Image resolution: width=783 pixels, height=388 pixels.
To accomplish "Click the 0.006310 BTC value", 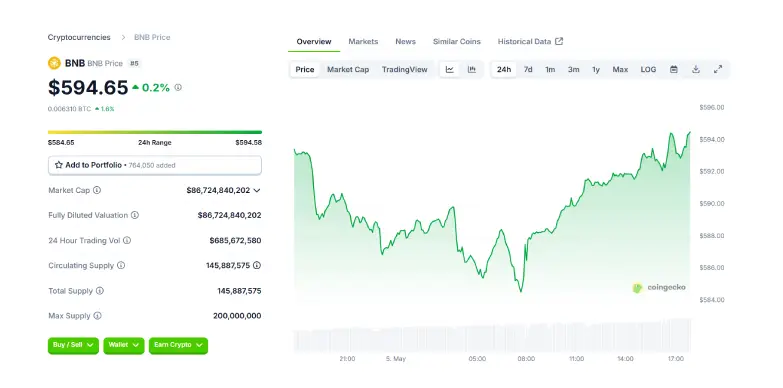I will [x=69, y=109].
